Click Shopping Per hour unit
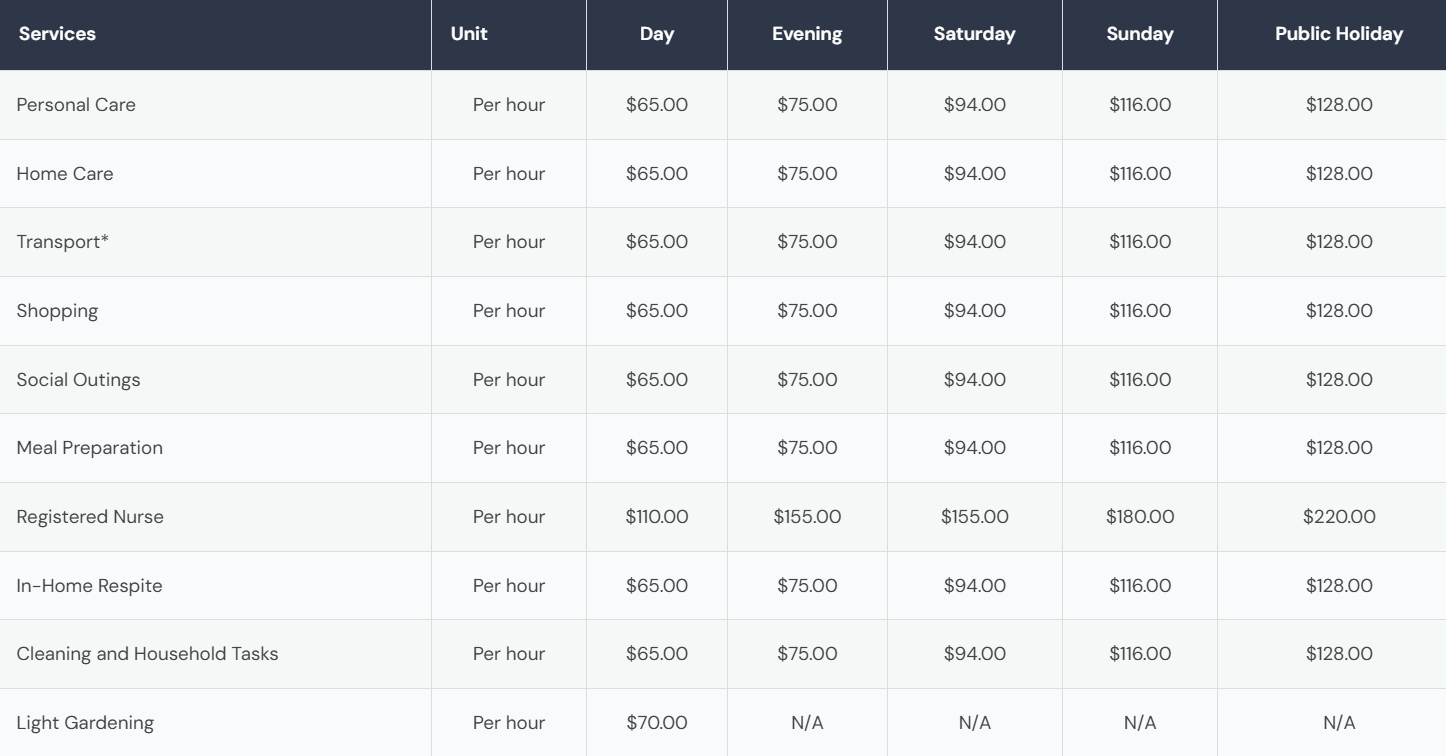Image resolution: width=1446 pixels, height=756 pixels. coord(509,311)
